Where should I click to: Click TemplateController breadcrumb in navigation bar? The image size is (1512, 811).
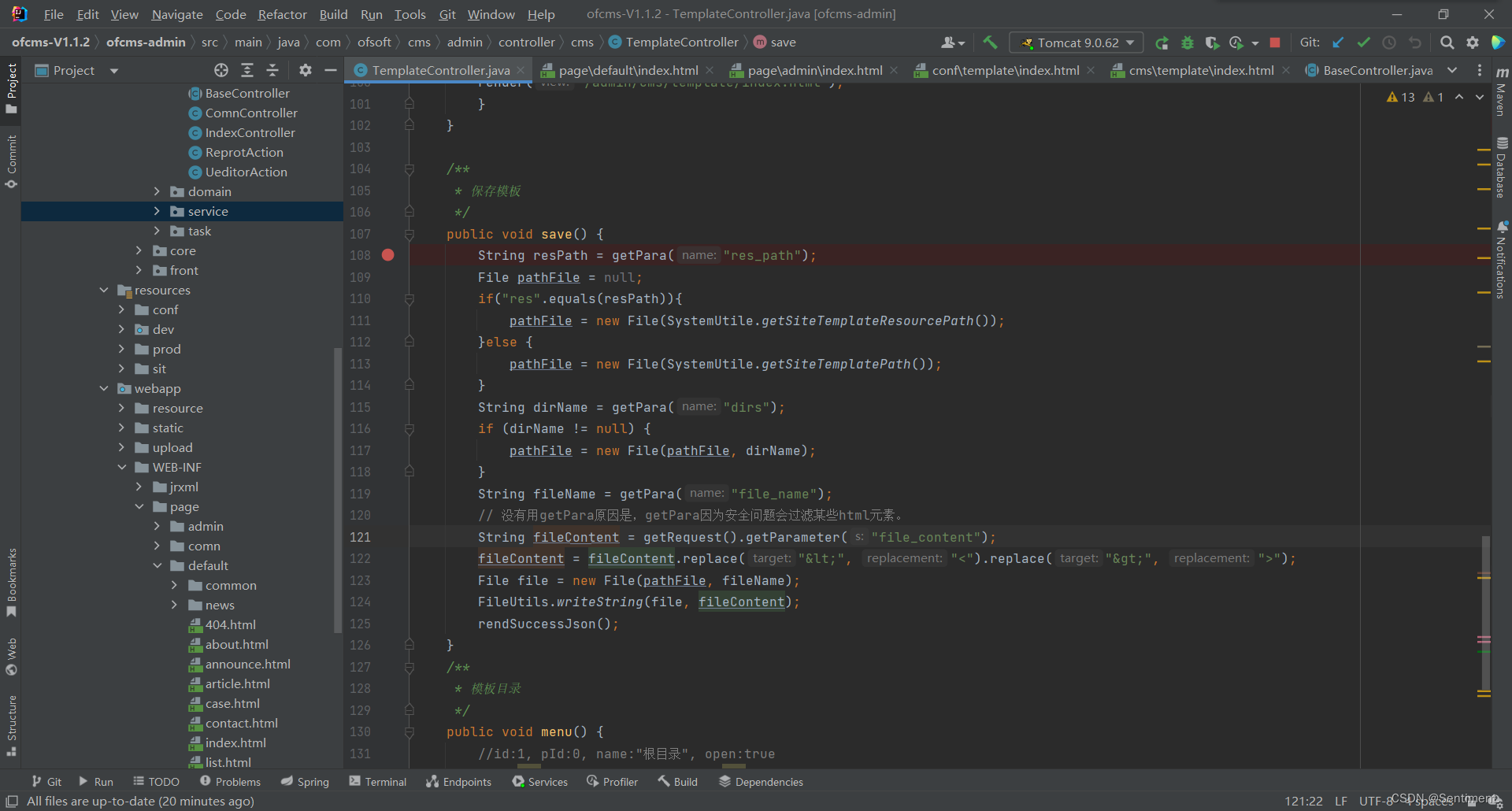[674, 42]
